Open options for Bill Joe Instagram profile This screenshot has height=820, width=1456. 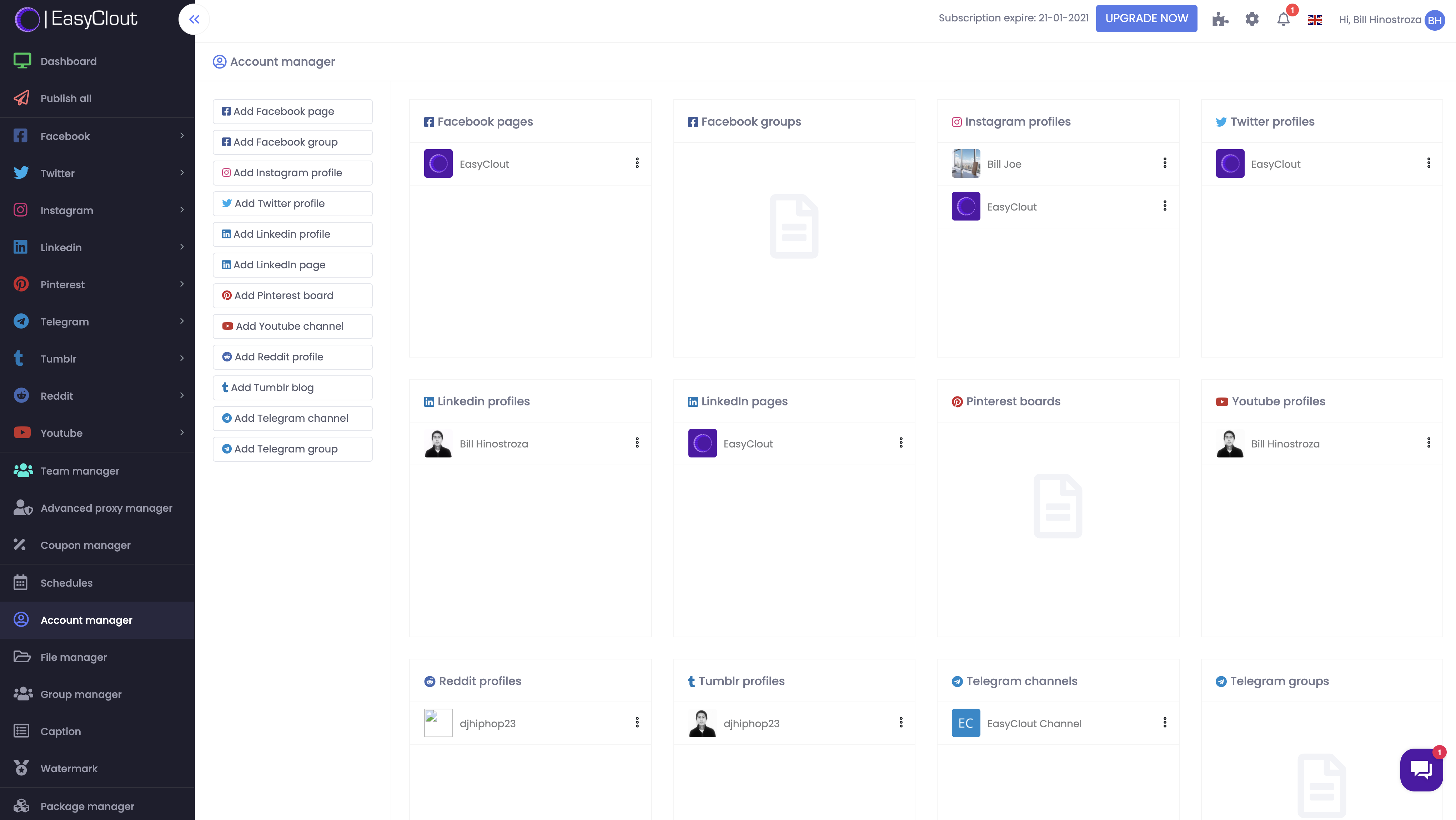(1164, 163)
